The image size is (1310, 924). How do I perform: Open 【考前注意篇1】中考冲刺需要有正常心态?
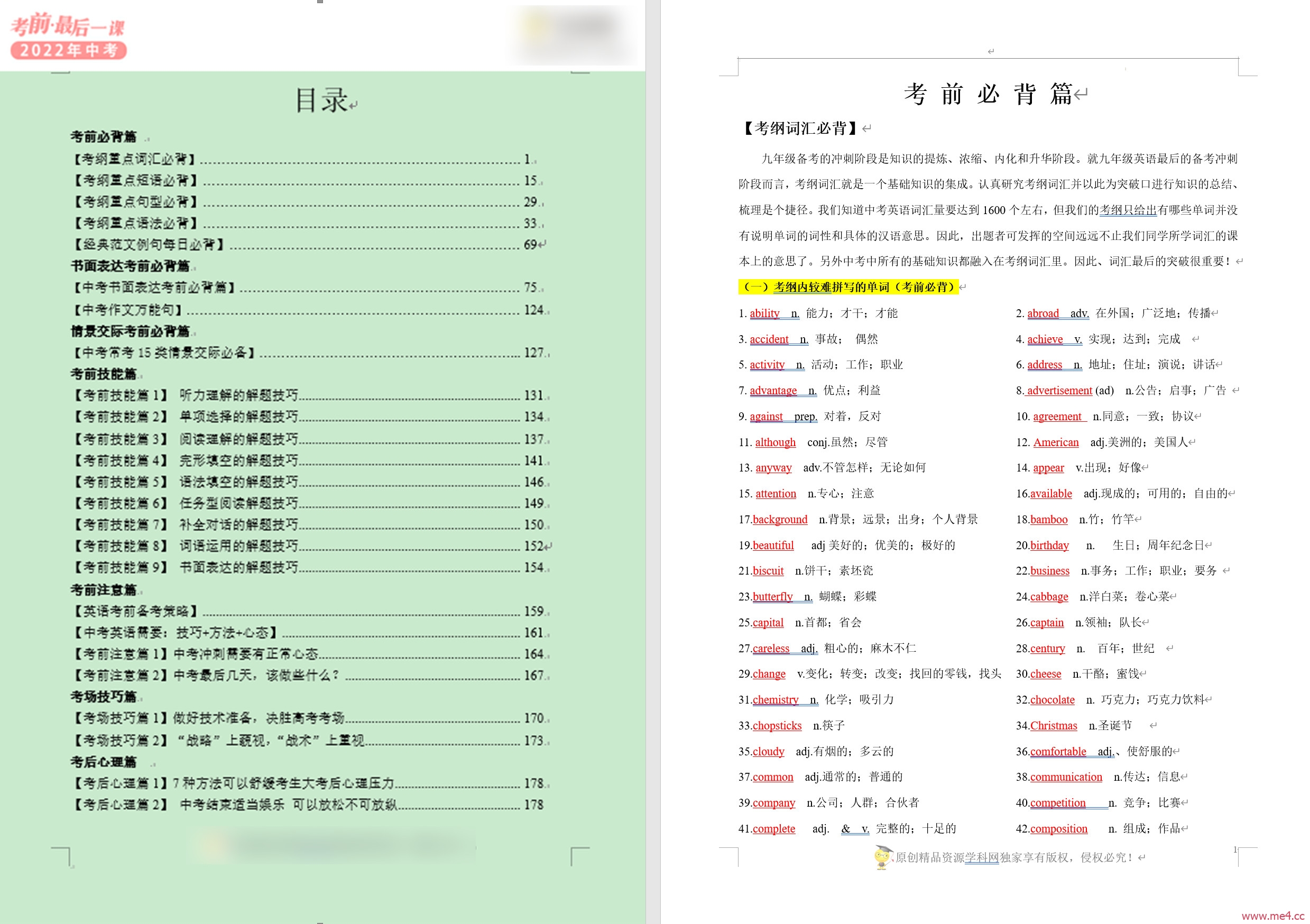click(x=309, y=654)
